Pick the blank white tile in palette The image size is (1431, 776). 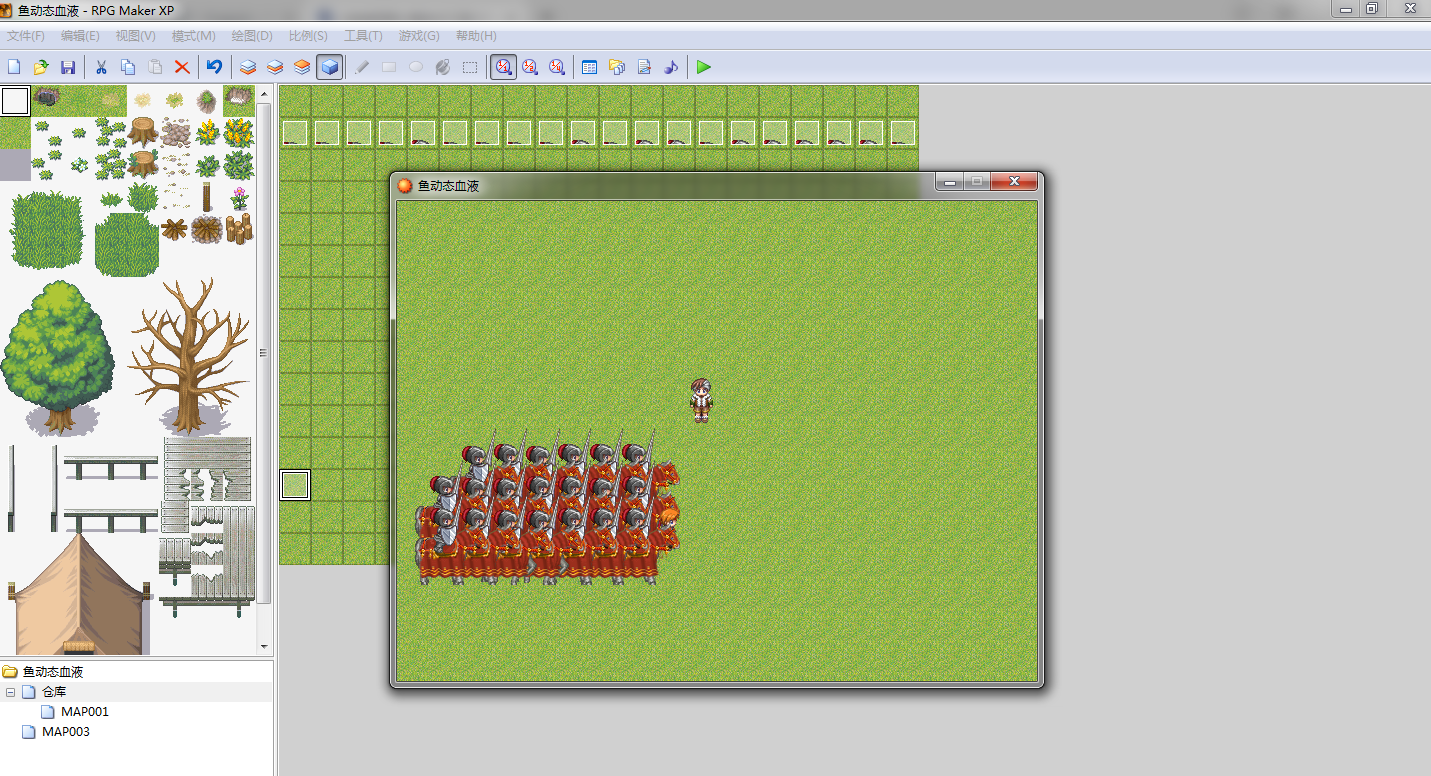point(15,101)
